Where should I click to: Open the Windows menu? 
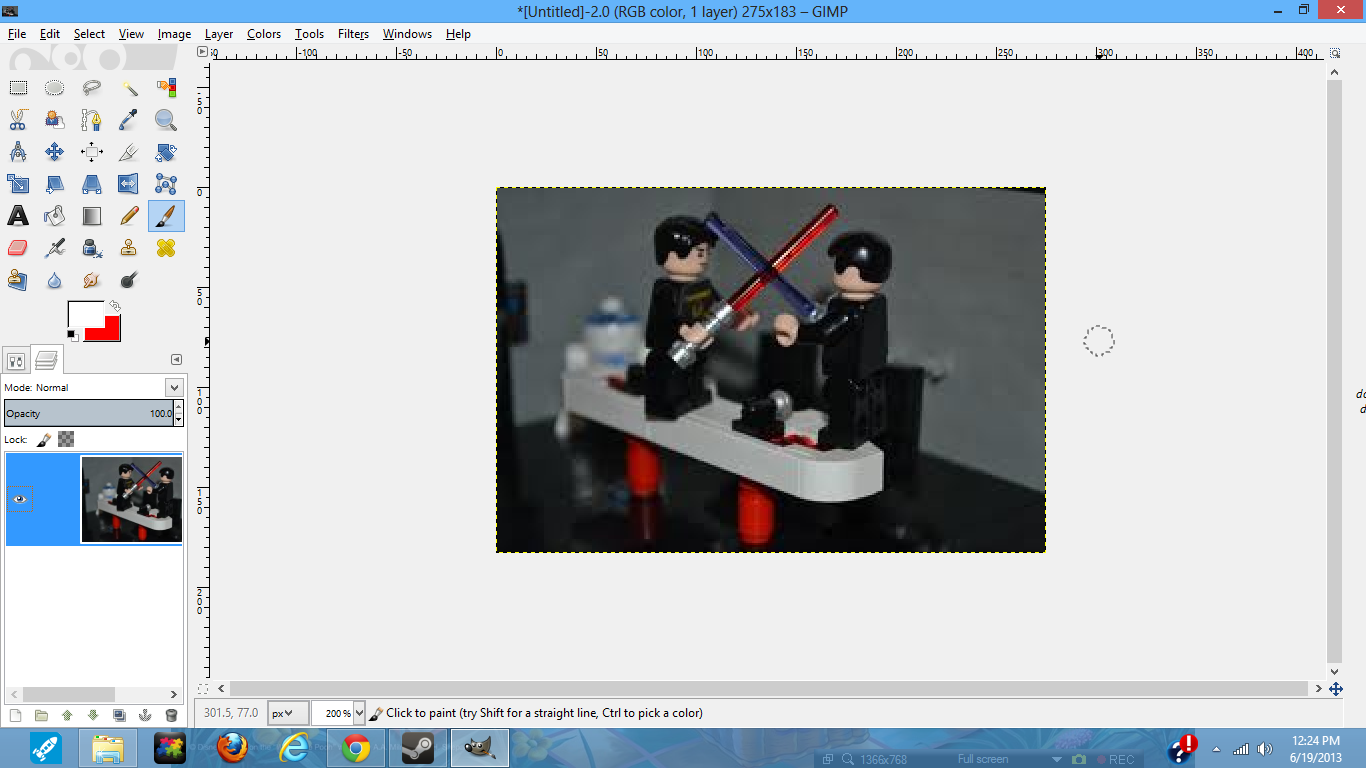pos(407,34)
